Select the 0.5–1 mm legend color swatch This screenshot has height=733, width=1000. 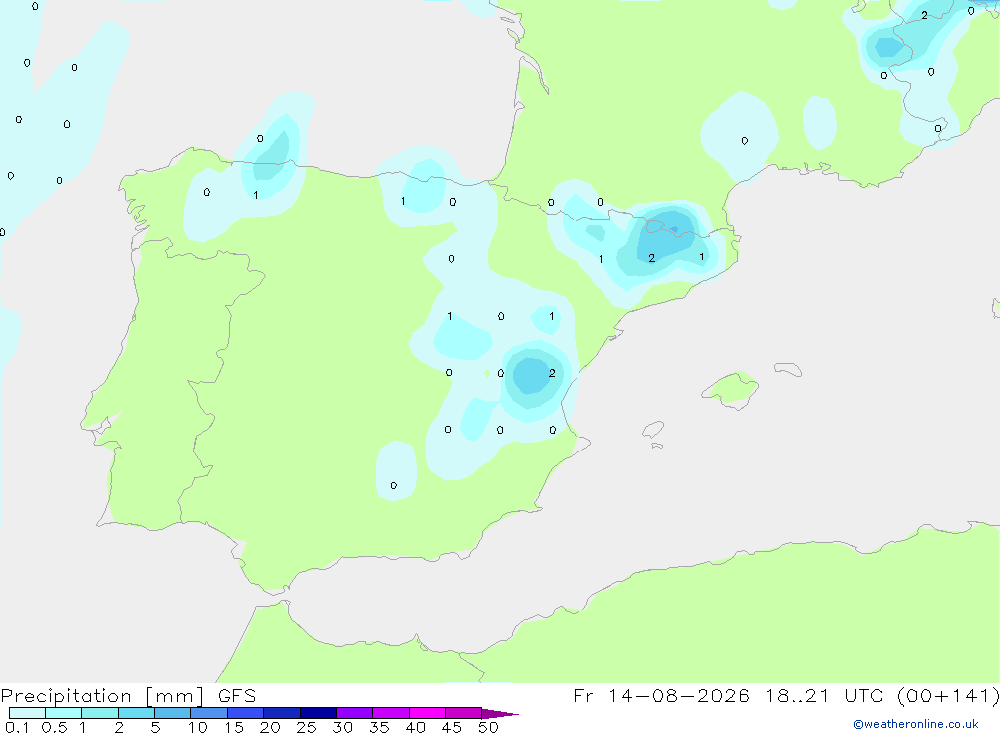click(x=64, y=713)
